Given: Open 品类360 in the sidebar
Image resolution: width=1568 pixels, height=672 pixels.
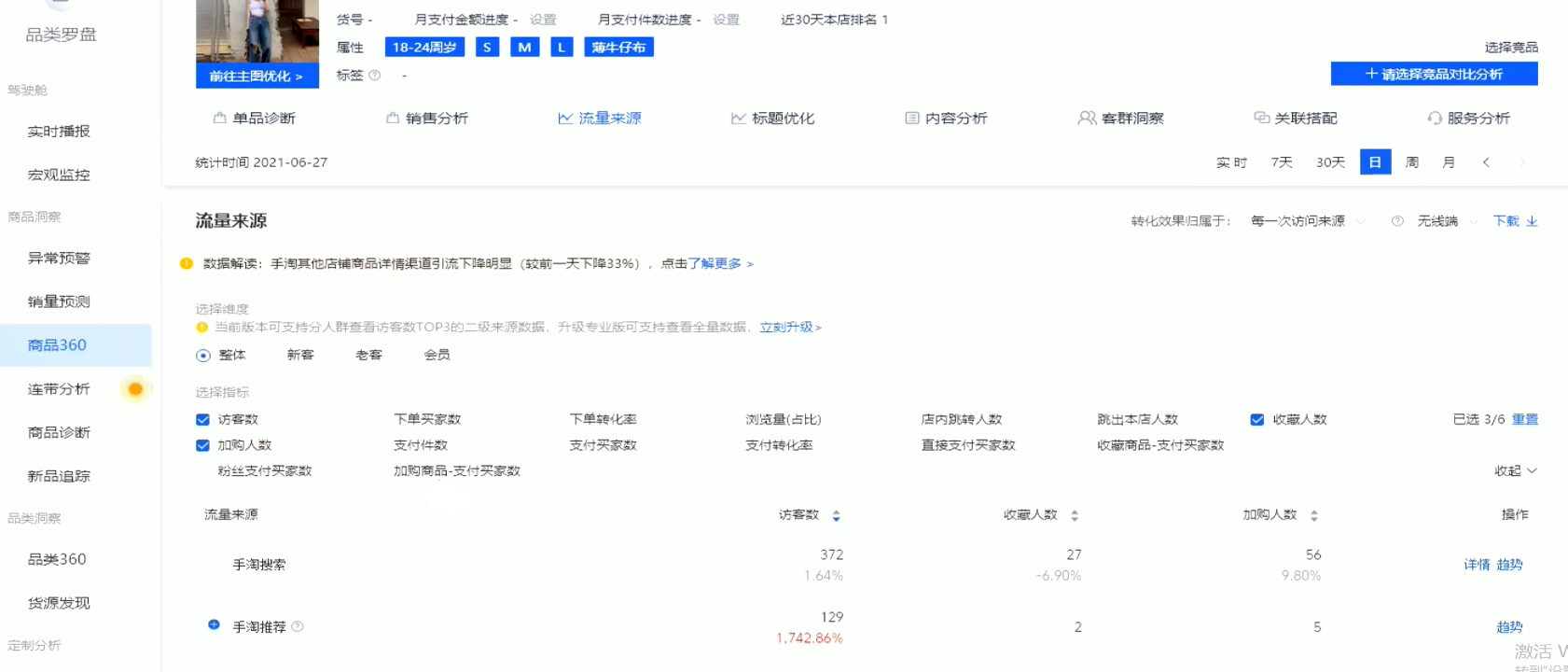Looking at the screenshot, I should click(57, 560).
